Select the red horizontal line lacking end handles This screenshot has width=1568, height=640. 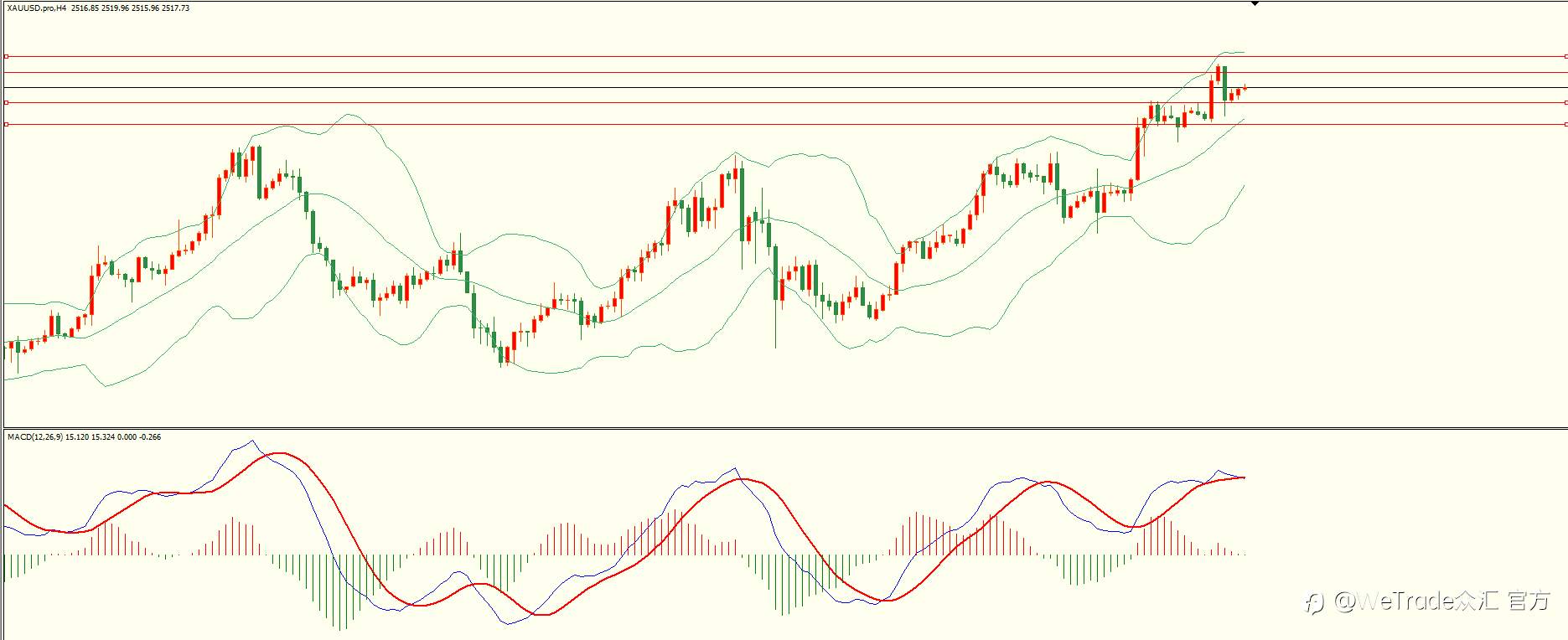click(785, 73)
